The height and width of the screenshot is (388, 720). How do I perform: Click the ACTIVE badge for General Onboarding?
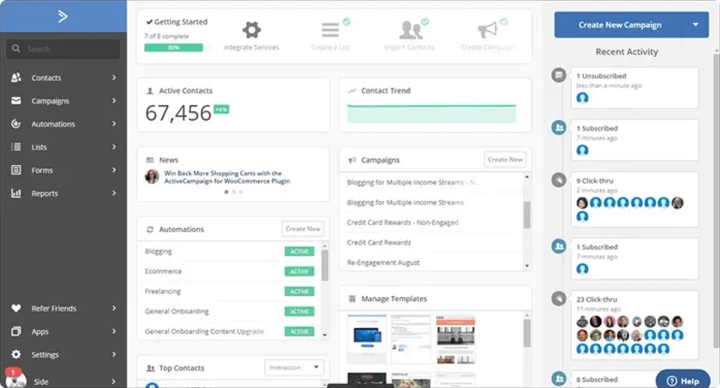pos(299,312)
